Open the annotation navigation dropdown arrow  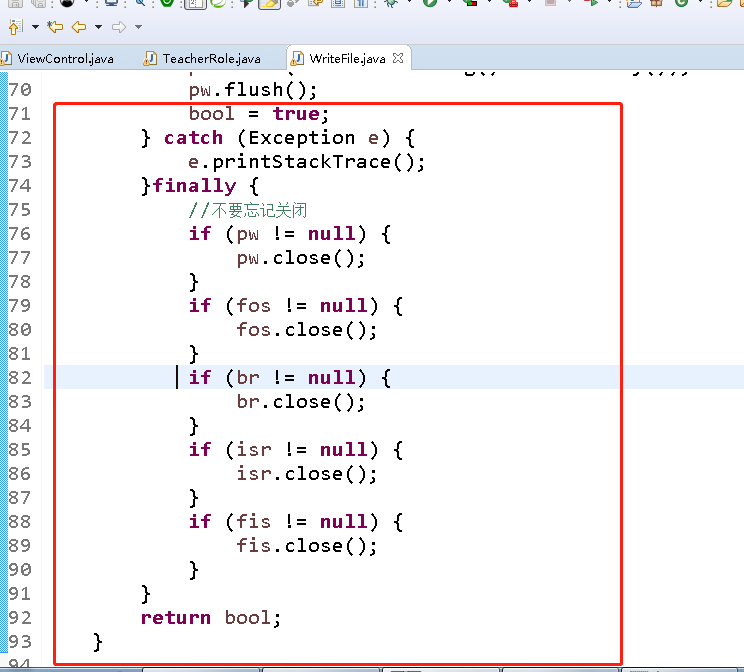pyautogui.click(x=36, y=27)
